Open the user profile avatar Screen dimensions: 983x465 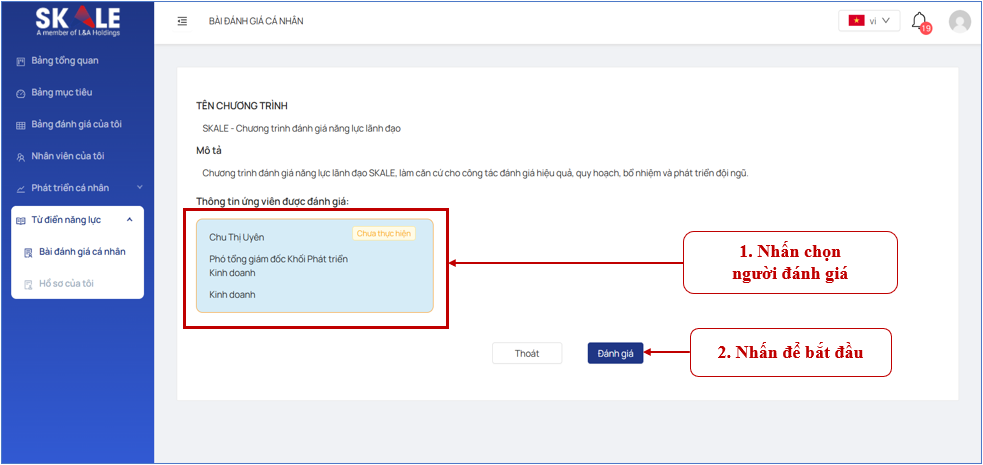pyautogui.click(x=960, y=21)
